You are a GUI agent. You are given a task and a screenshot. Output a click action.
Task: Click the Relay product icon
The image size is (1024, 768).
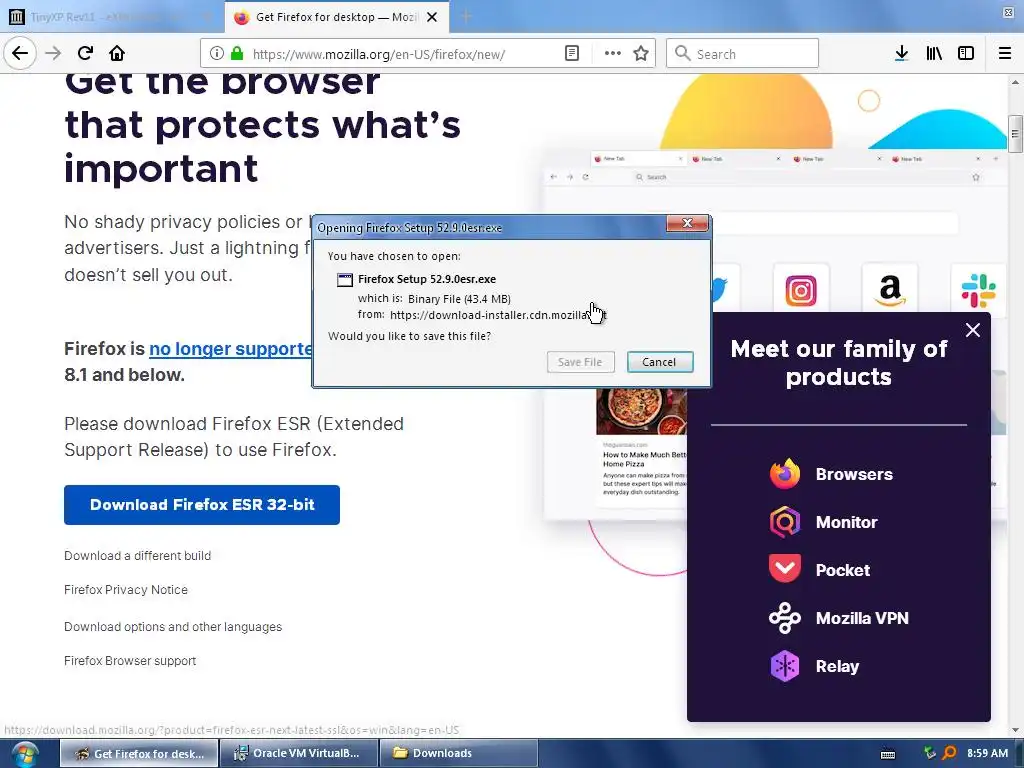click(x=785, y=666)
